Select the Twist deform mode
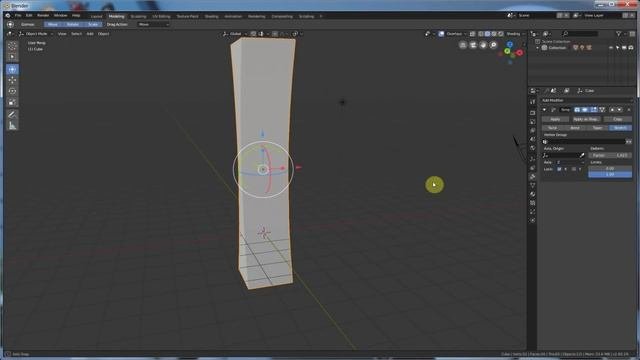This screenshot has height=360, width=640. 553,128
